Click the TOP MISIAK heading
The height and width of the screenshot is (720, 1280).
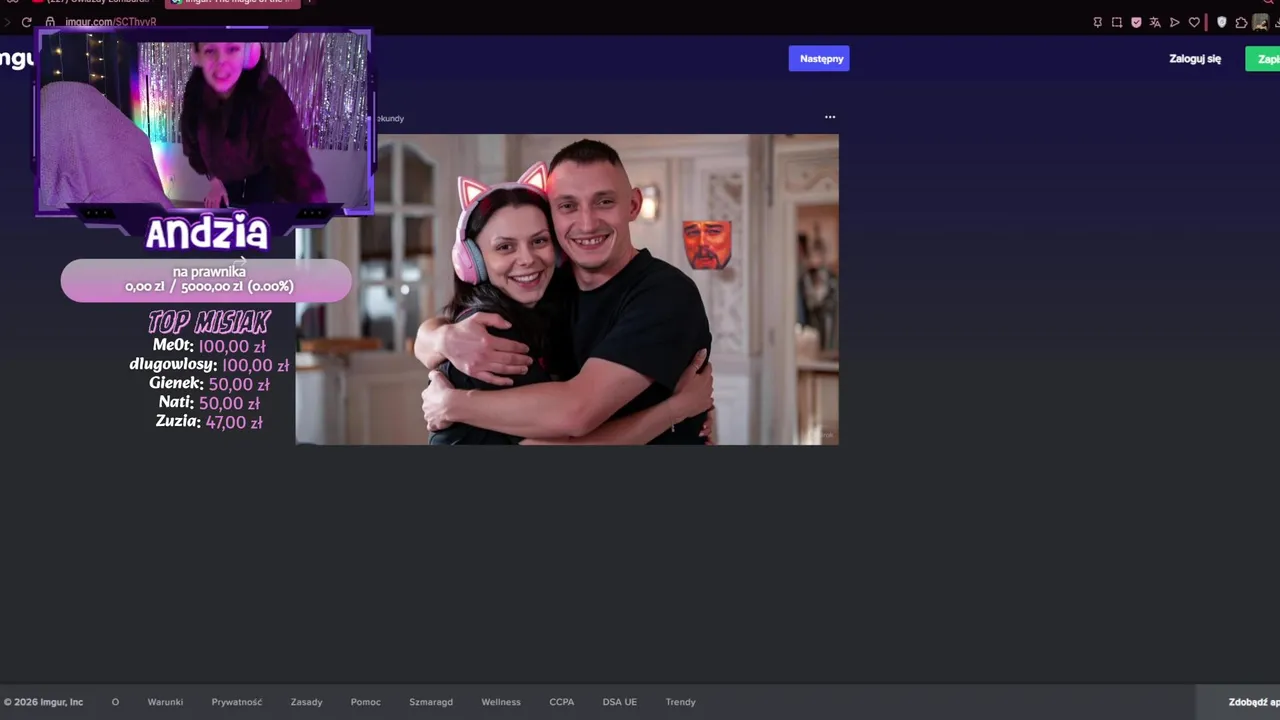tap(209, 322)
